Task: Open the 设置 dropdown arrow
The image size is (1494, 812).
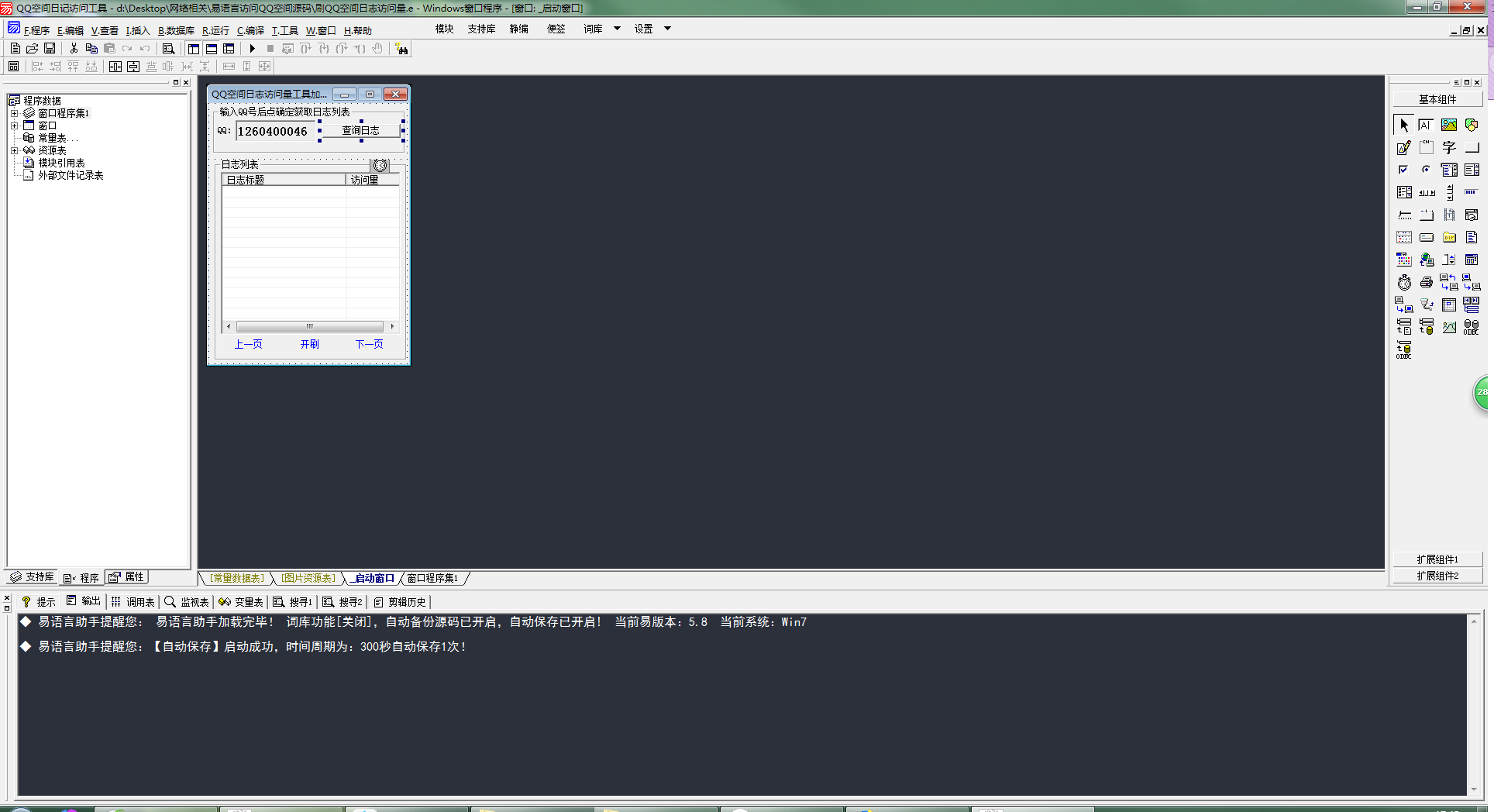Action: (667, 29)
